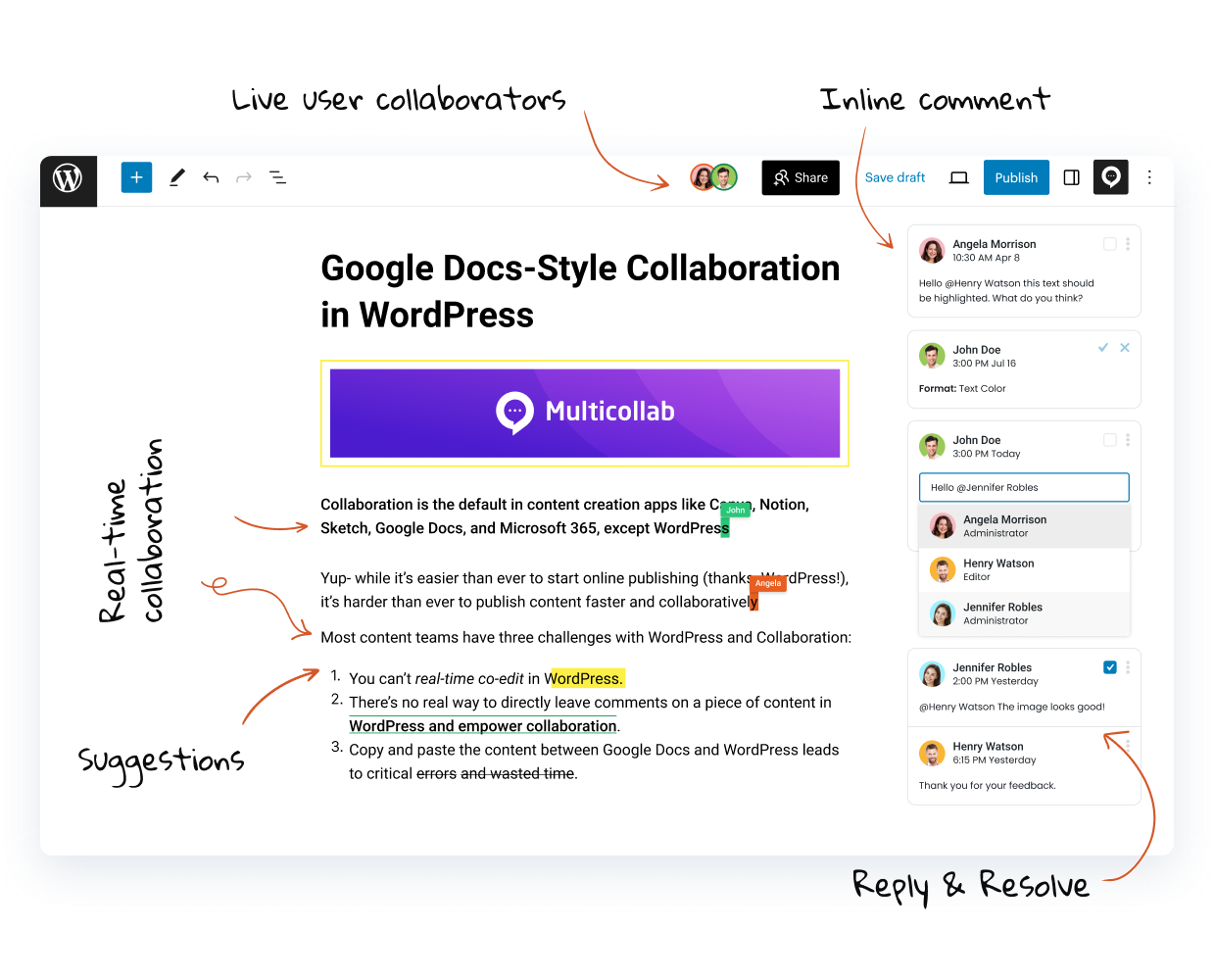Viewport: 1215px width, 980px height.
Task: Undo the last change
Action: [x=211, y=177]
